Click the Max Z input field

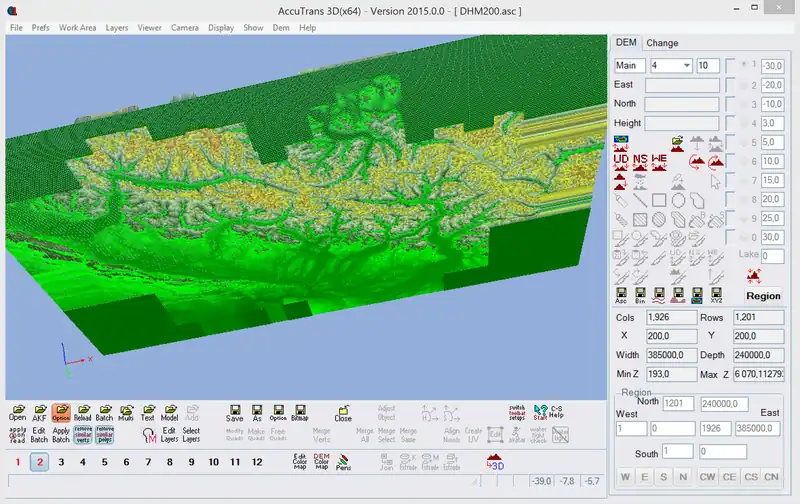[759, 373]
